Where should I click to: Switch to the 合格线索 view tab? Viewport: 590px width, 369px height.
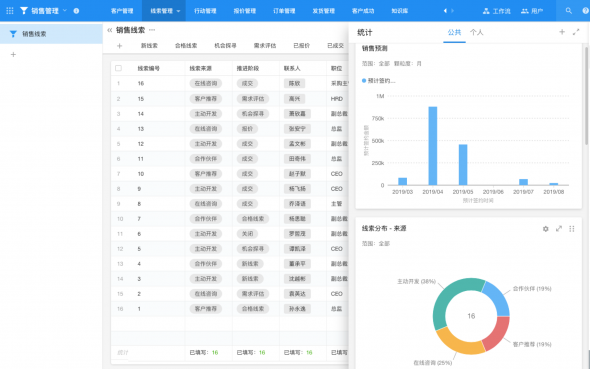(186, 46)
